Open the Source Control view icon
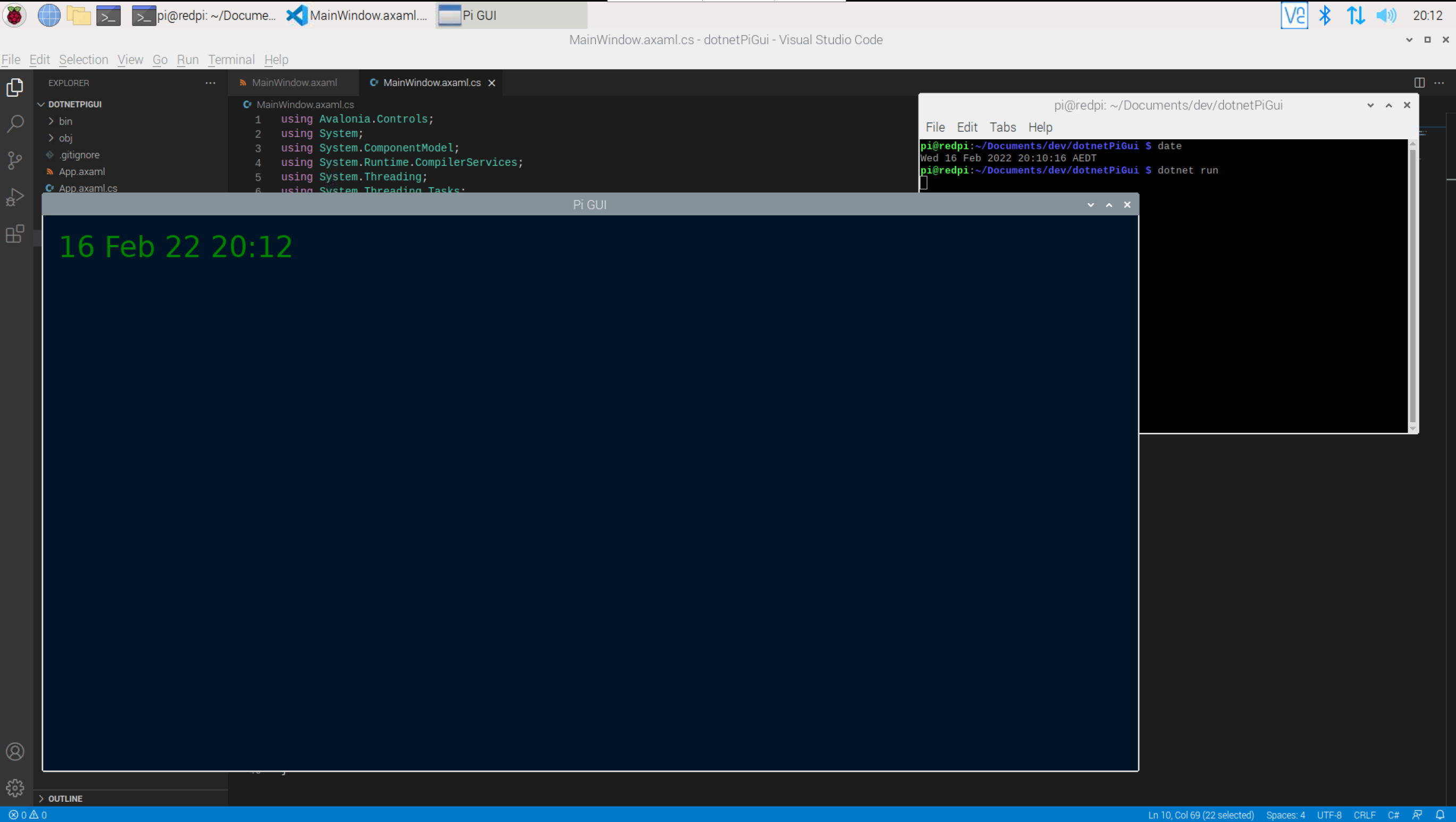 click(x=15, y=160)
